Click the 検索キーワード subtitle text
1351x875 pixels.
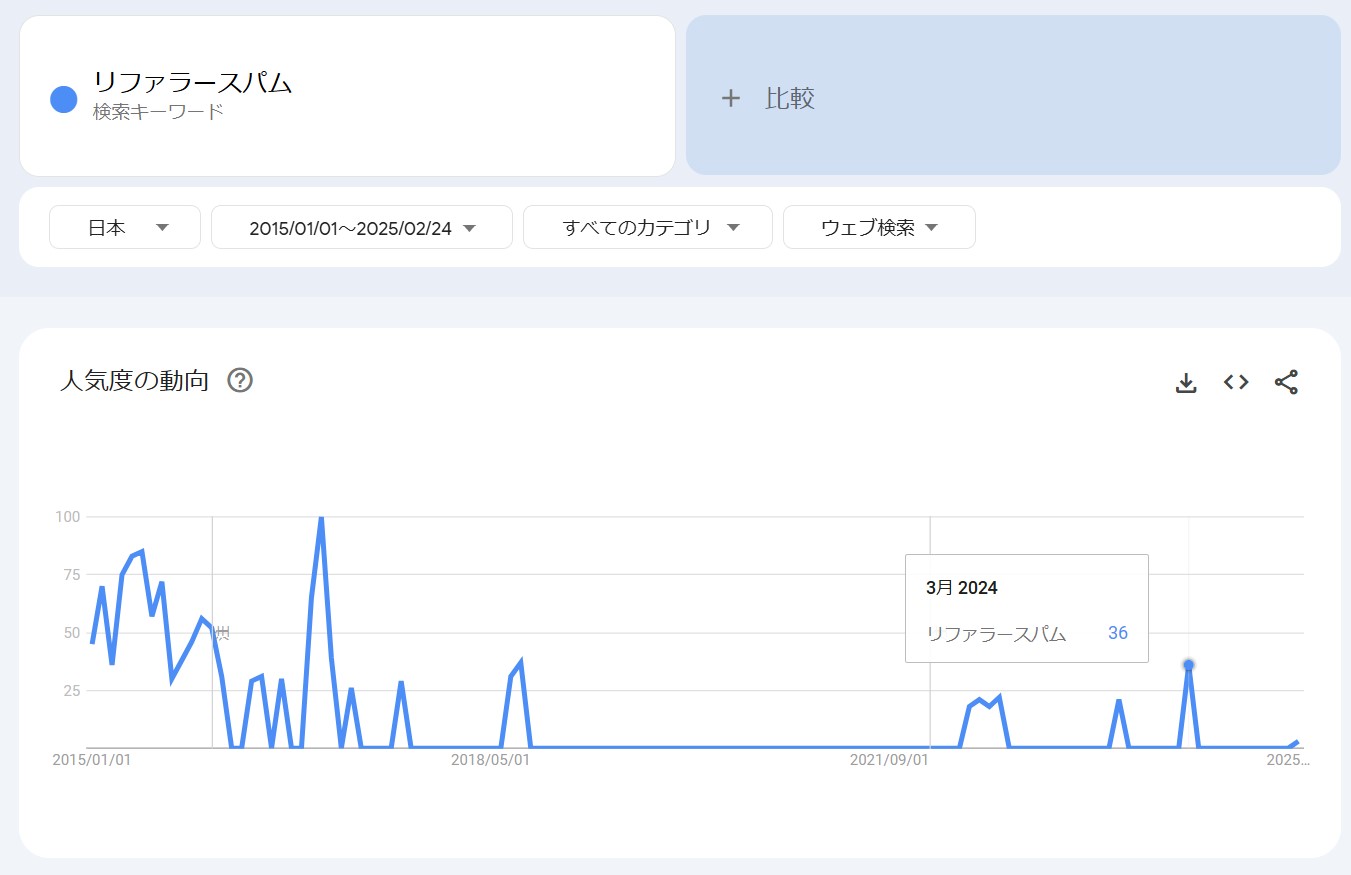158,112
